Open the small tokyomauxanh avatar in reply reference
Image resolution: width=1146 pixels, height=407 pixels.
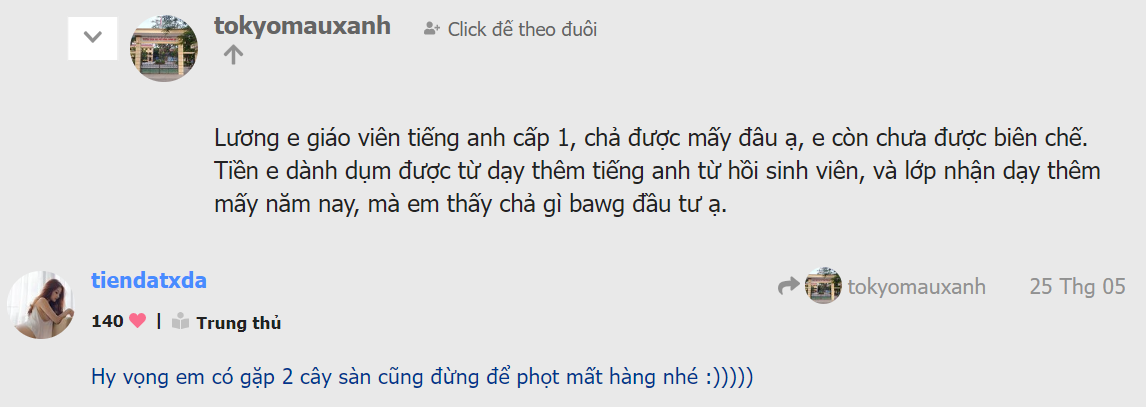click(823, 286)
